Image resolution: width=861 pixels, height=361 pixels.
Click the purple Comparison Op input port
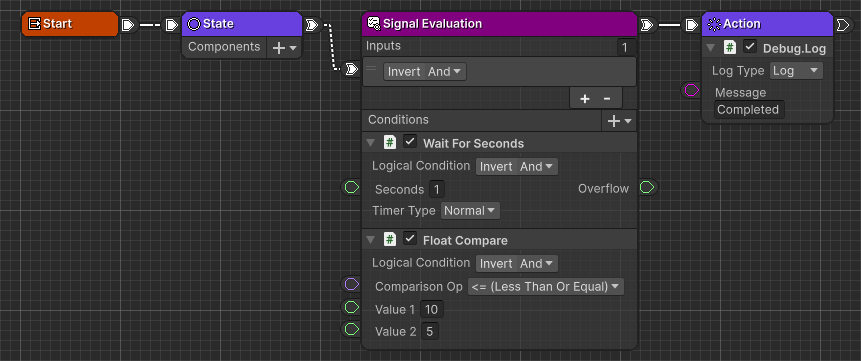coord(351,284)
